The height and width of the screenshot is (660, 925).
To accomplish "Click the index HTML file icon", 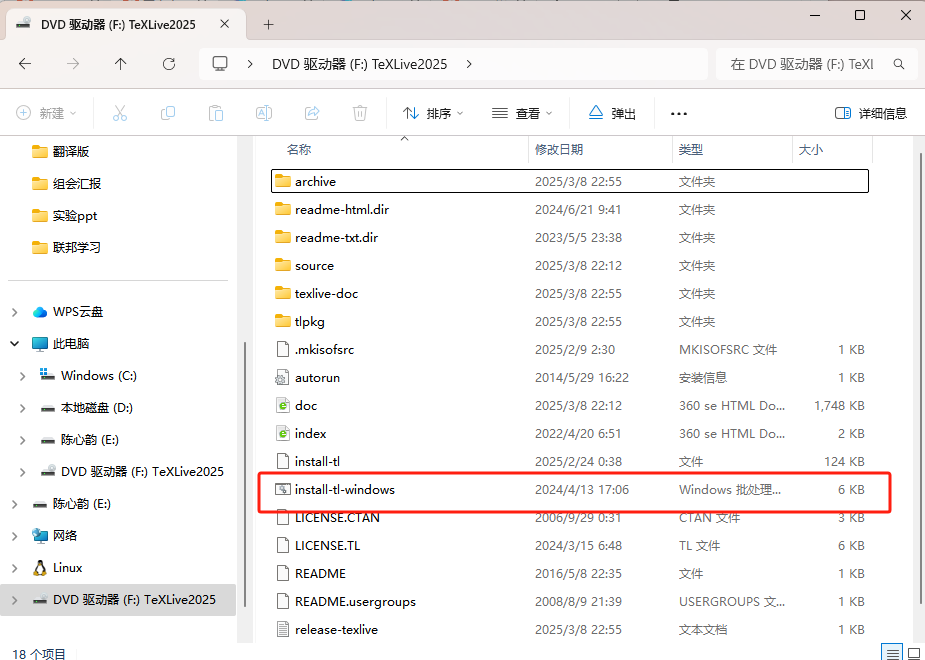I will [283, 434].
